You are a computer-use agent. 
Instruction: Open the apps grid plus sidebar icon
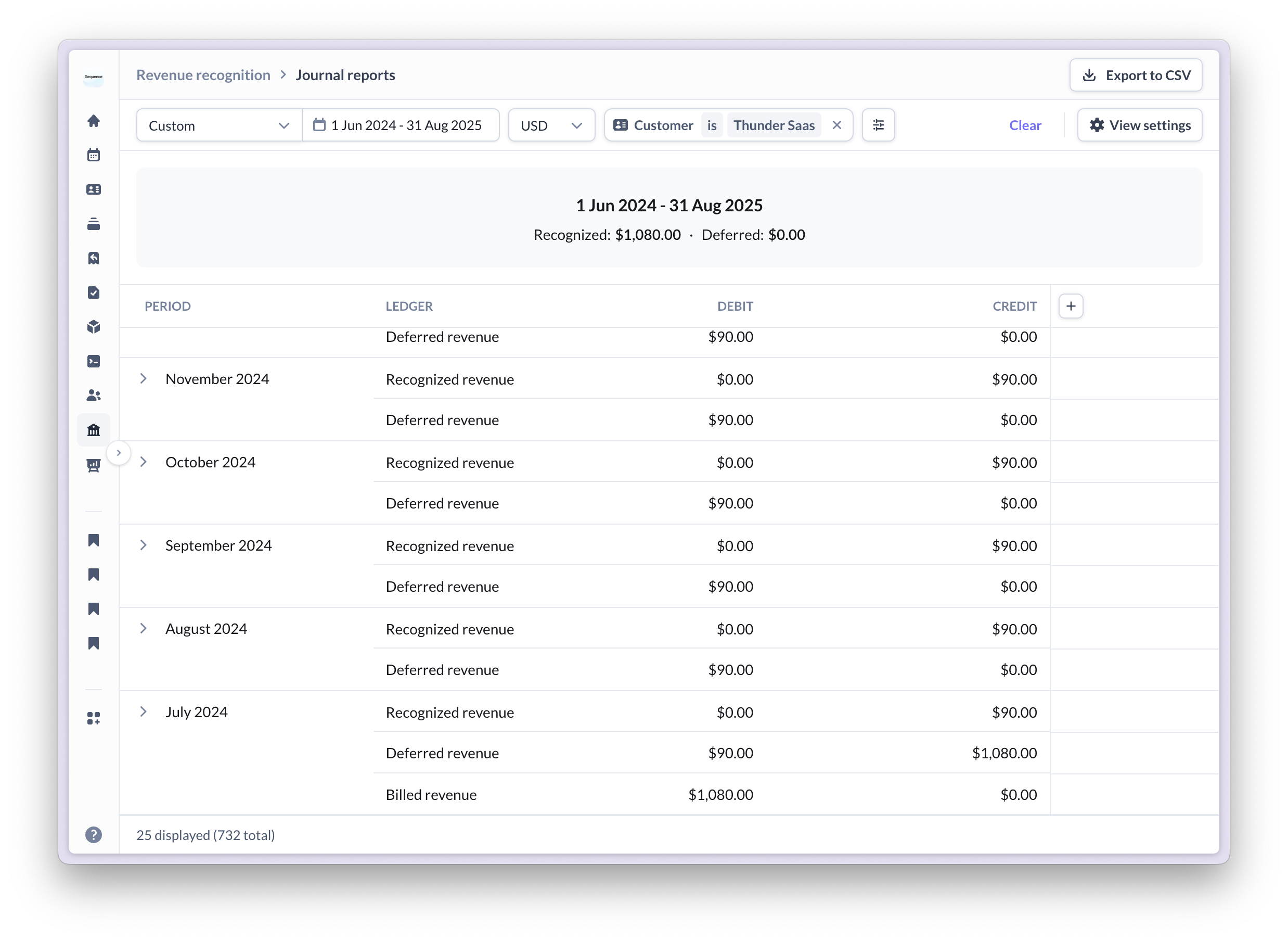(x=93, y=718)
